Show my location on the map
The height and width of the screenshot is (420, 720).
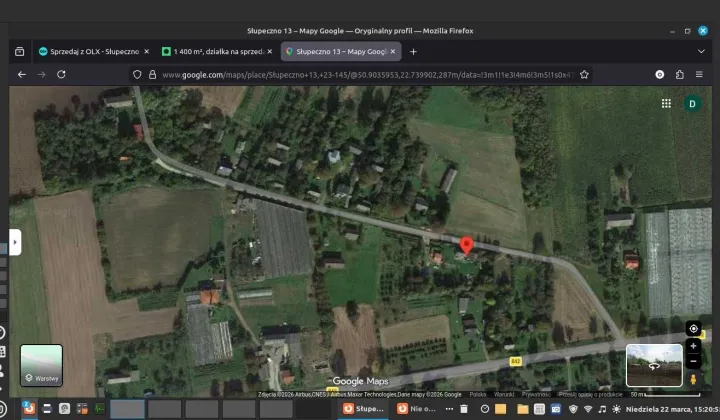click(693, 329)
